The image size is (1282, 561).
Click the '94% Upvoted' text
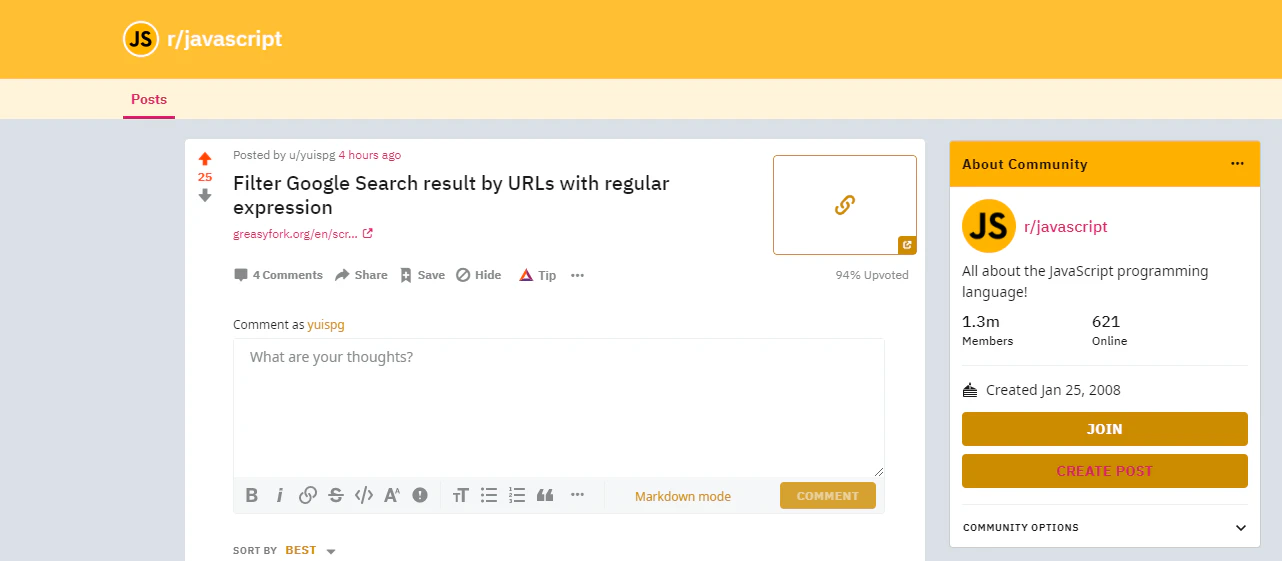[x=872, y=275]
